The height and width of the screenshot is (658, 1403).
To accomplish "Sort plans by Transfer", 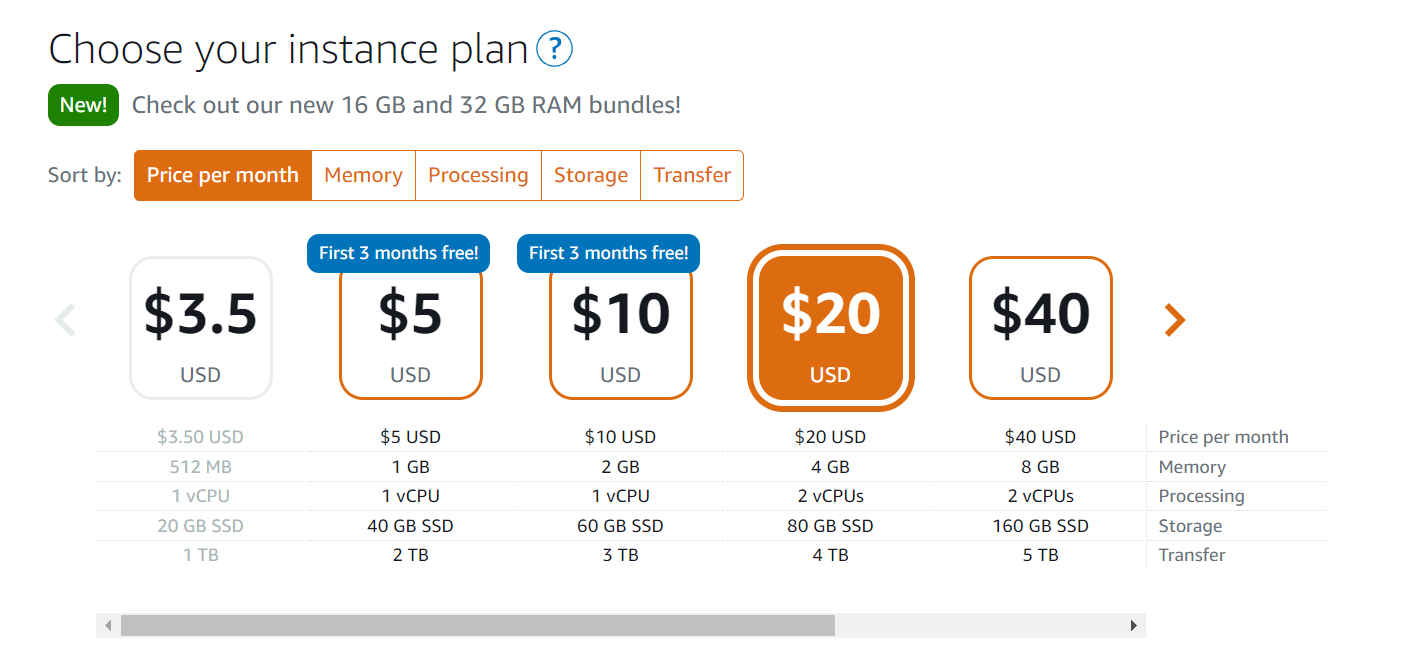I will click(x=692, y=175).
